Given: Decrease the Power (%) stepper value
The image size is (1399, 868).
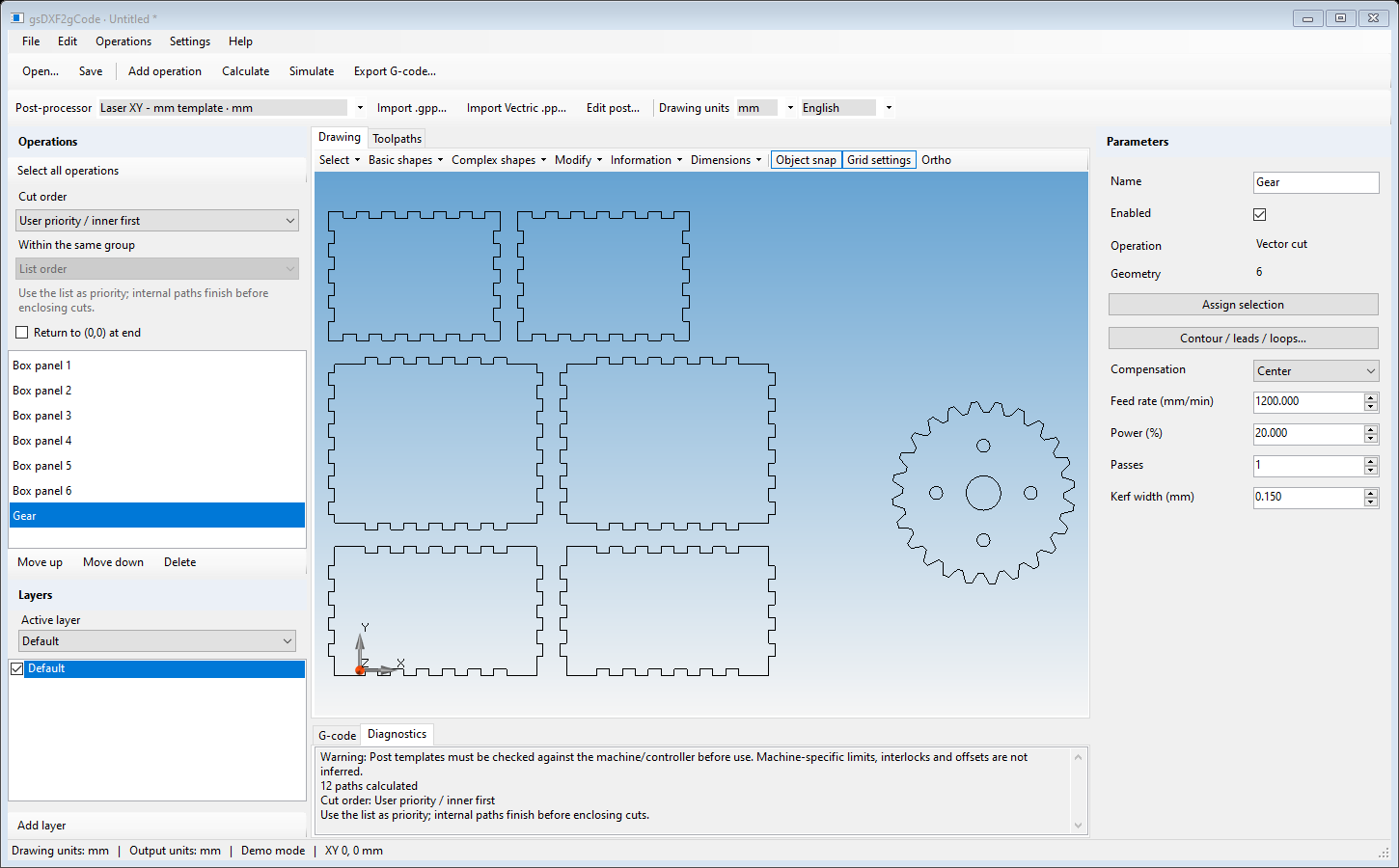Looking at the screenshot, I should (1371, 439).
